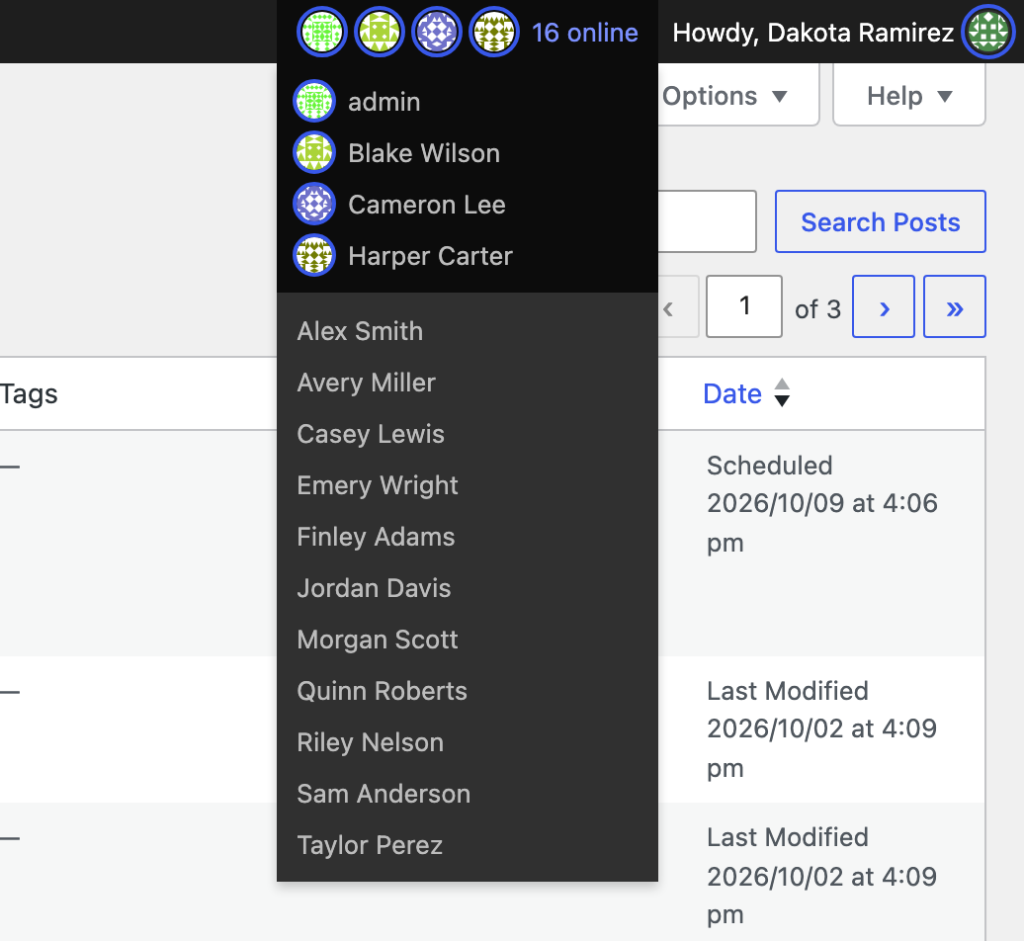Select Blake Wilson in the online list
1024x941 pixels.
pos(424,153)
